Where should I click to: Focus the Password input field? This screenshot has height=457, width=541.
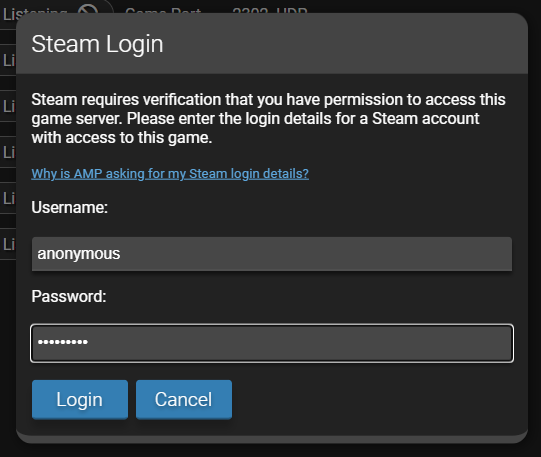[272, 343]
